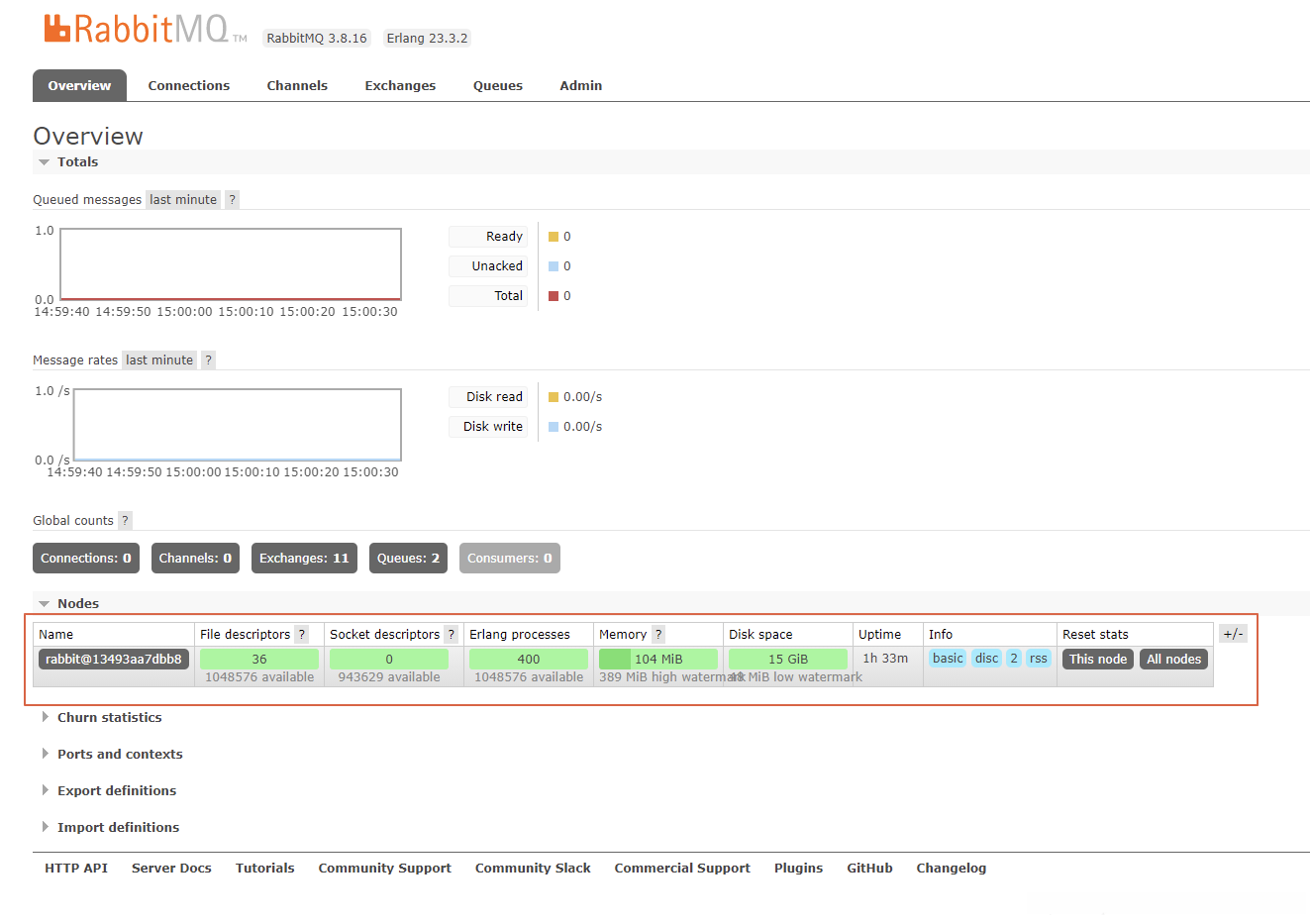Change Queued messages time range 'last minute'
Screen dimensions: 1310x924
183,200
